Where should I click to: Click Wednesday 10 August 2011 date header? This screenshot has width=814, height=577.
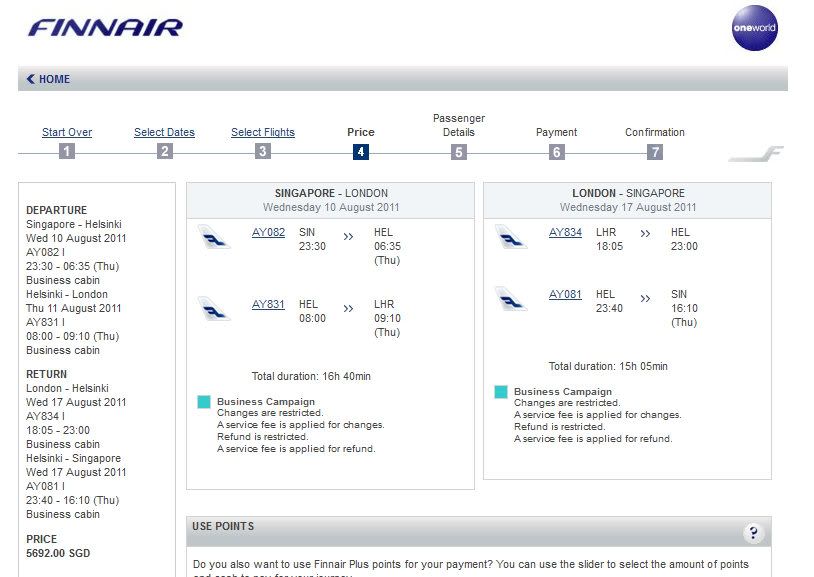331,207
